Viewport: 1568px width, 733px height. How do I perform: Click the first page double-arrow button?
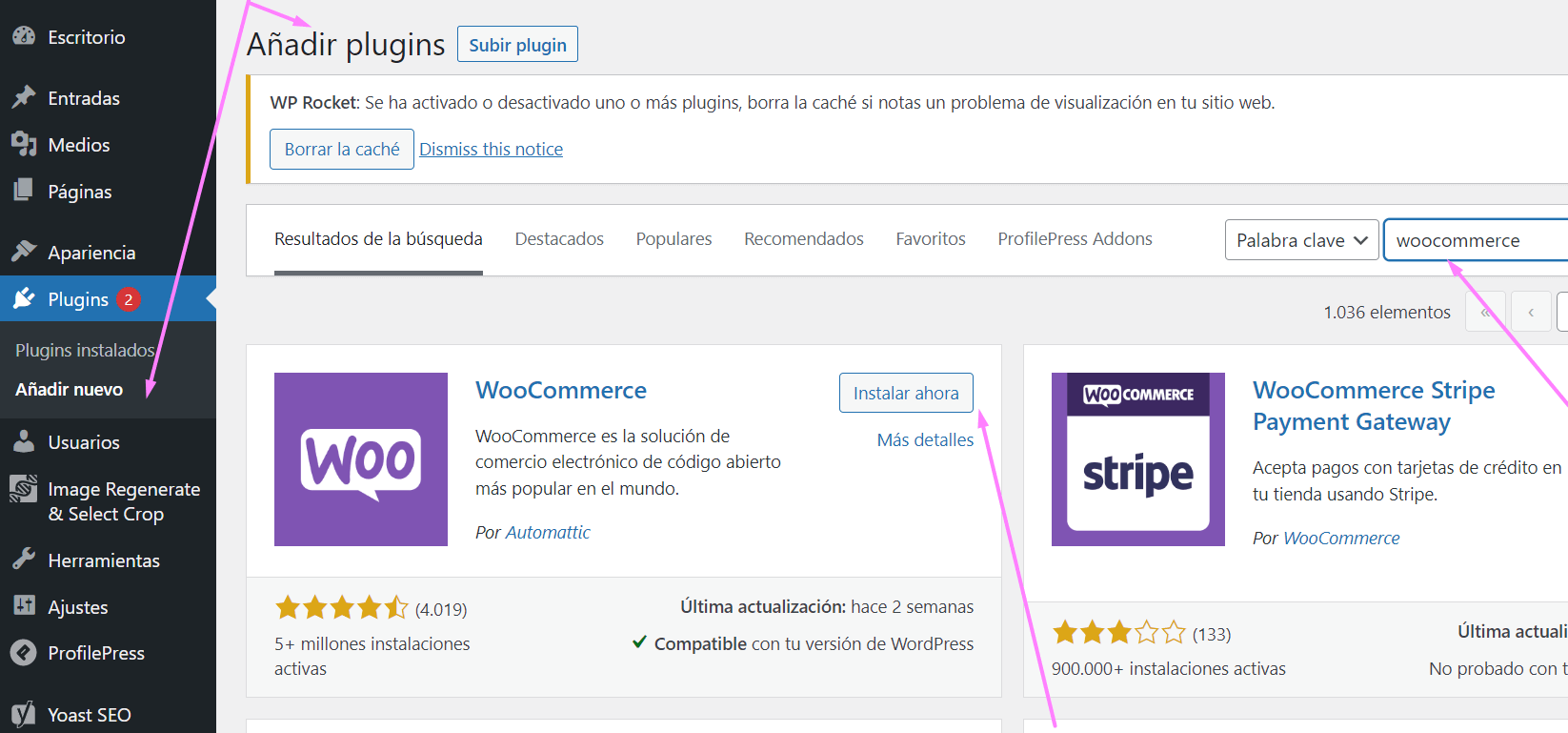1486,312
